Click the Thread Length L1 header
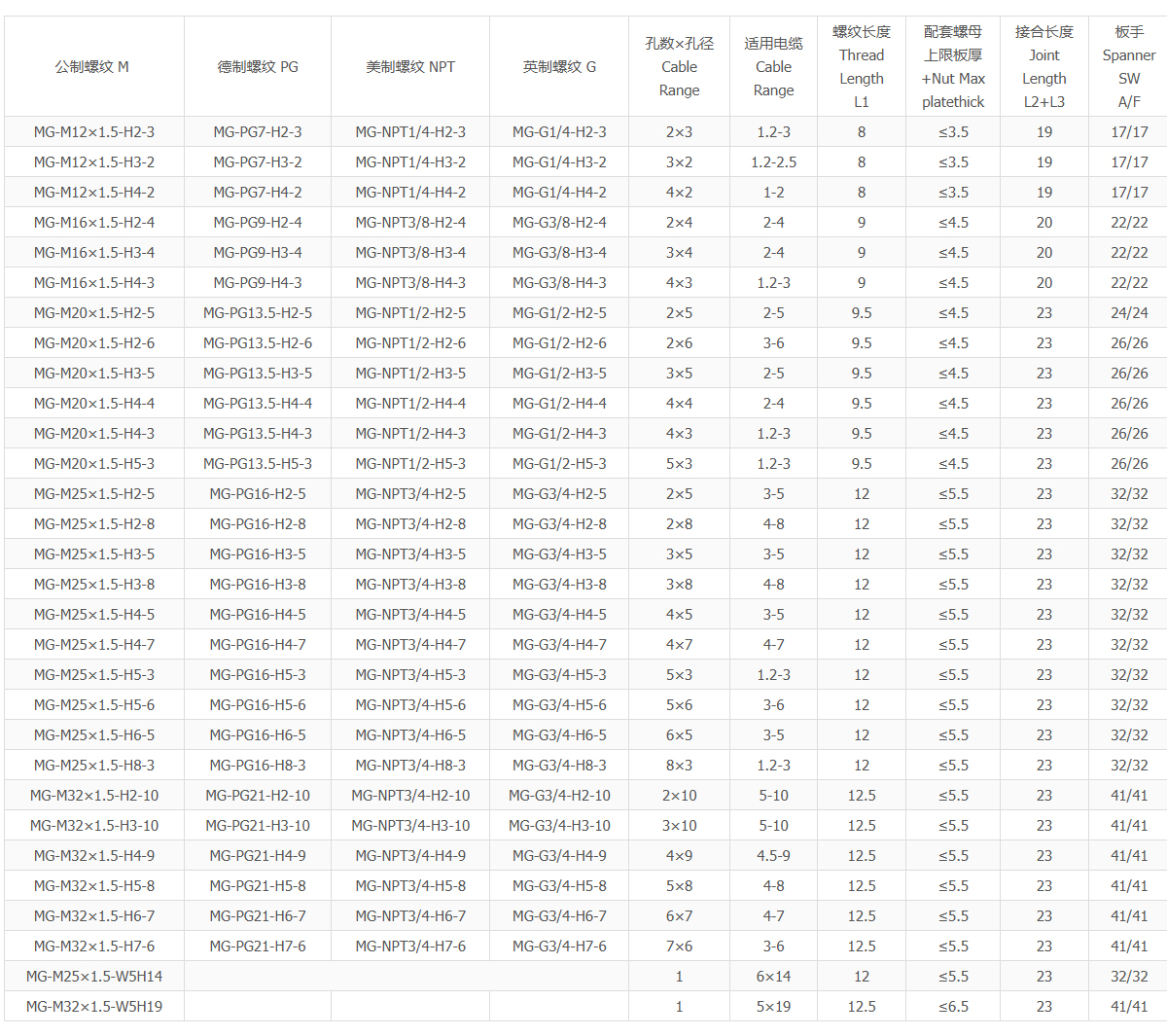Screen dimensions: 1167x1036 [x=862, y=67]
